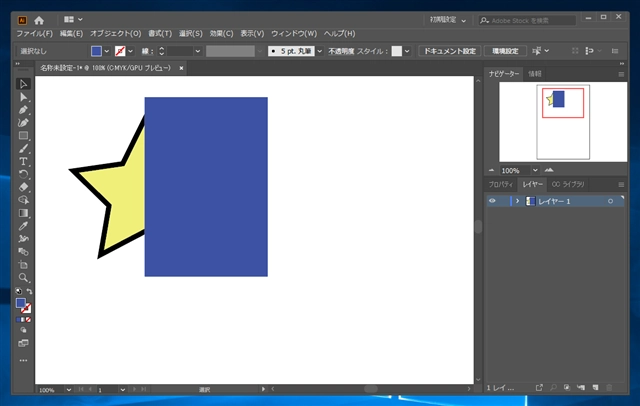The width and height of the screenshot is (640, 406).
Task: Click stroke none swatch in control bar
Action: (x=120, y=51)
